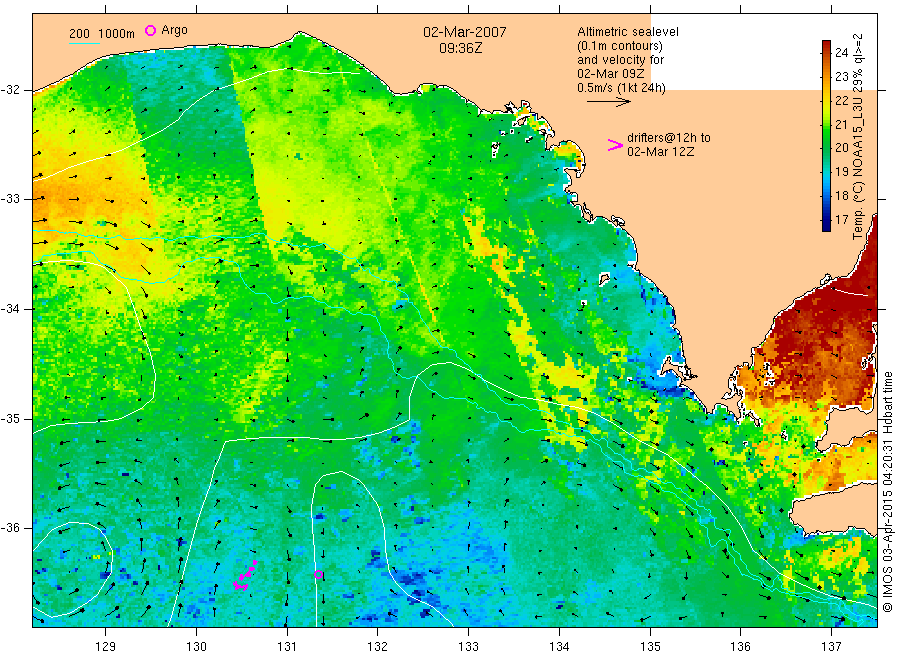Click the latitude label -36
This screenshot has height=660, width=900.
(11, 528)
